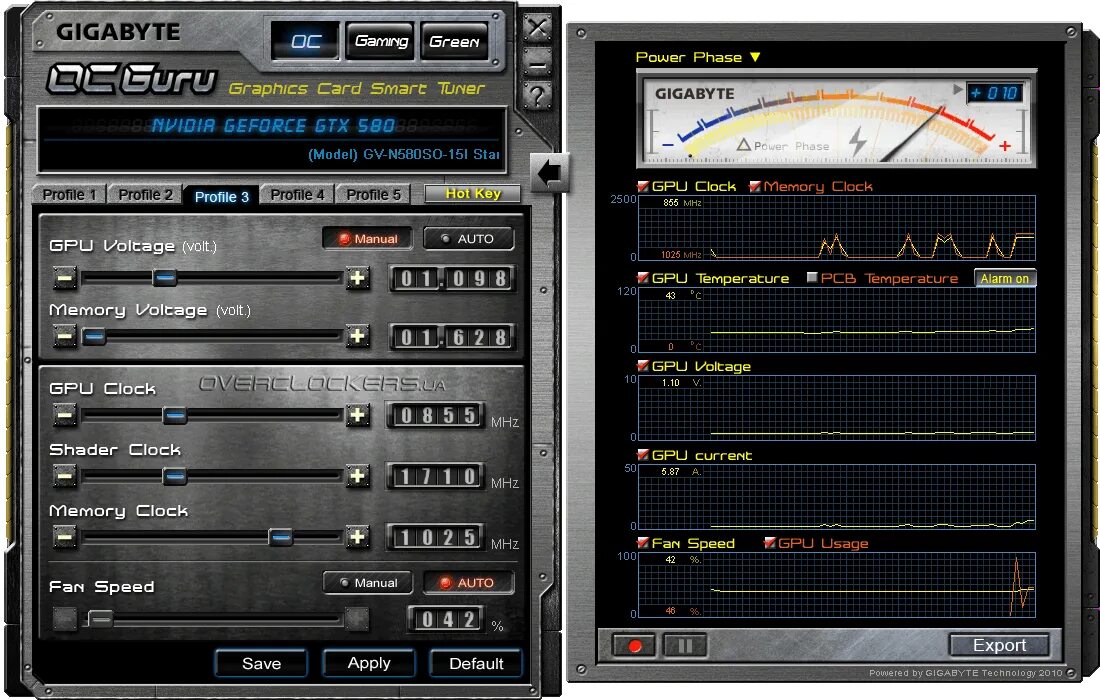Set Fan Speed mode to AUTO
This screenshot has width=1100, height=700.
click(469, 582)
